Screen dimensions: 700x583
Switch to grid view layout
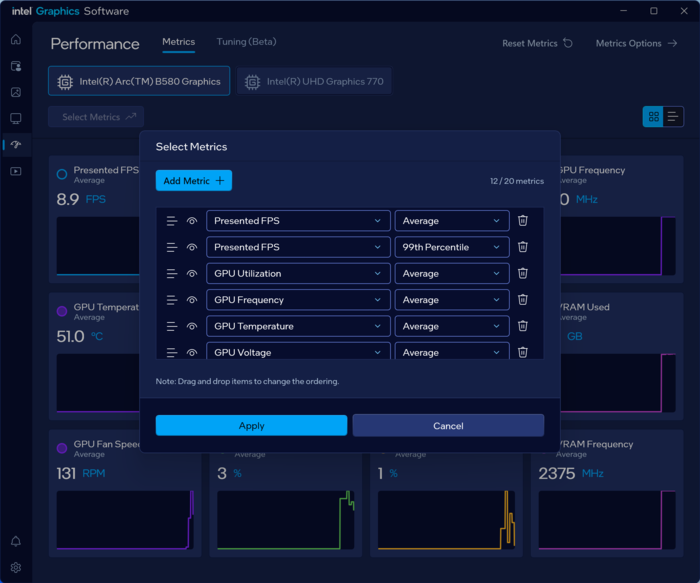[x=653, y=117]
